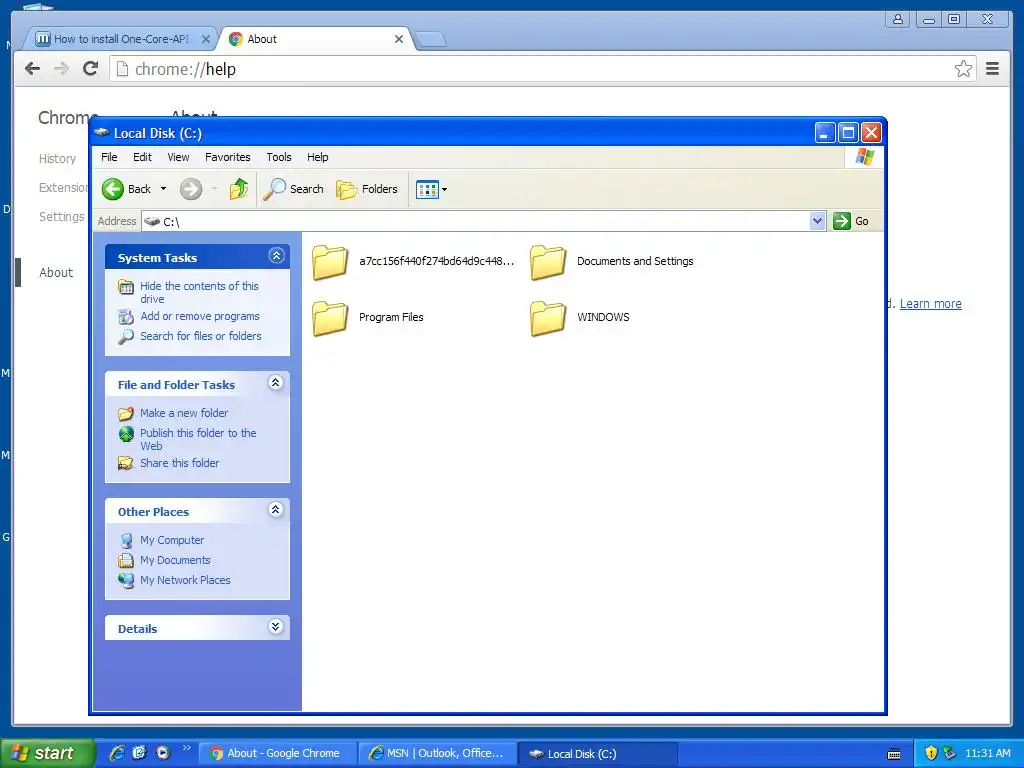Click the Share this folder icon
1024x768 pixels.
coord(126,463)
